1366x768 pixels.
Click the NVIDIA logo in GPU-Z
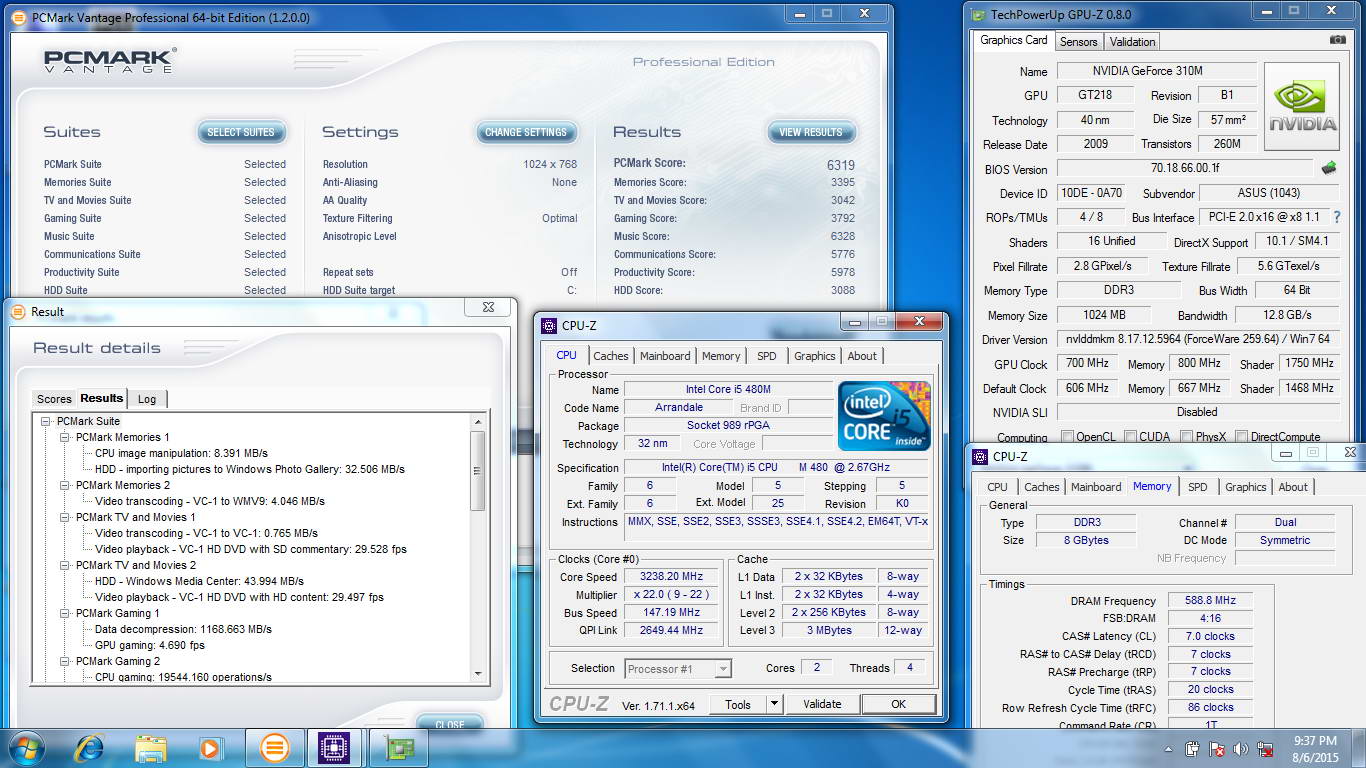(1302, 106)
